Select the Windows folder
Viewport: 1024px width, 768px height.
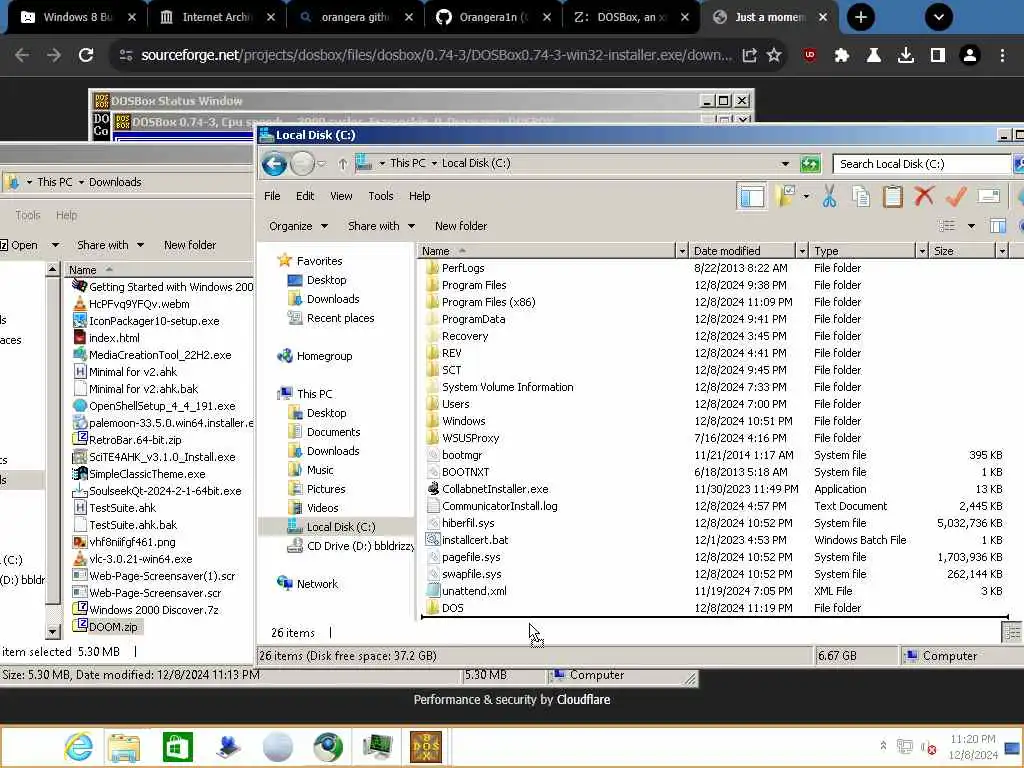455,421
